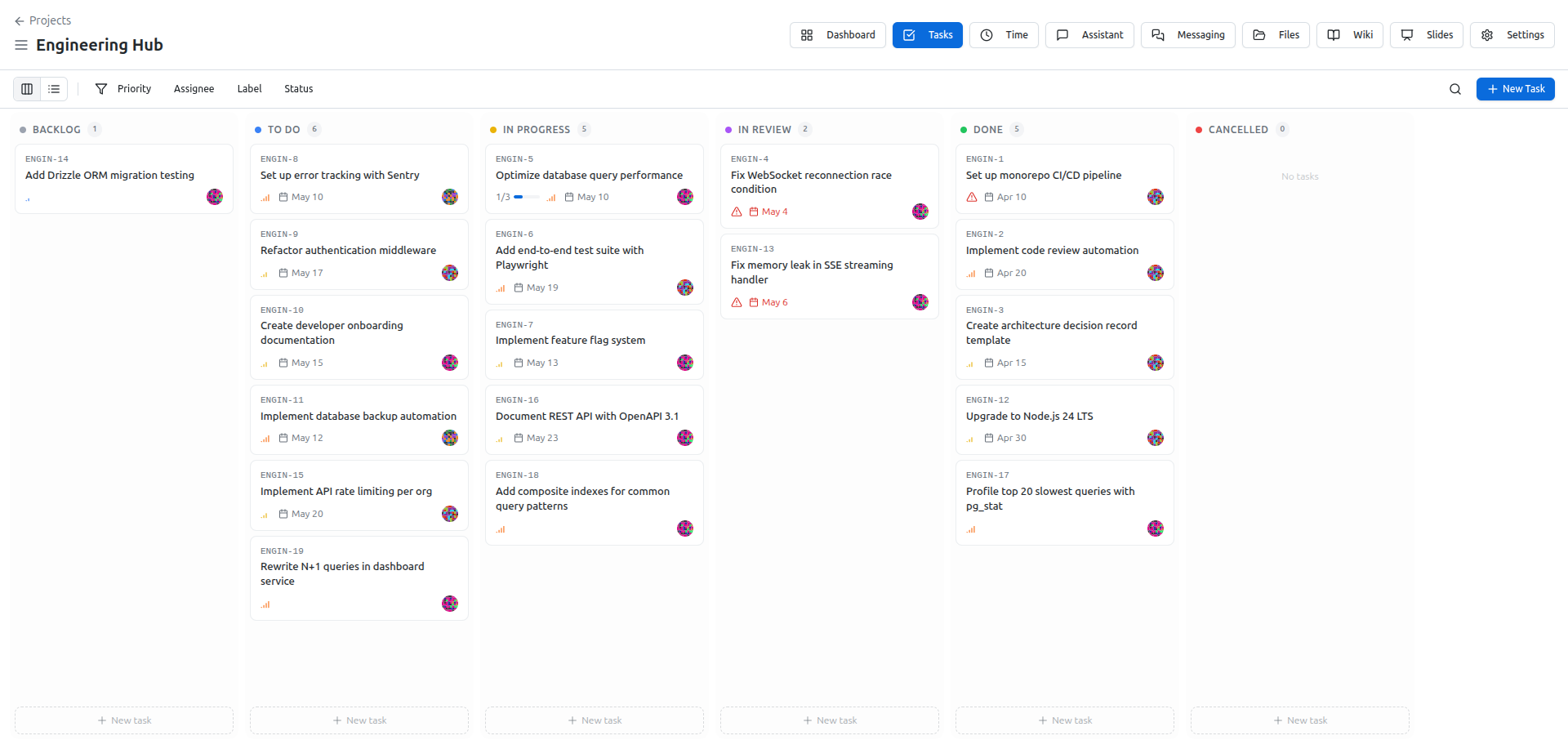Click assignee avatar on ENGIN-2 card
The width and height of the screenshot is (1568, 749).
1156,273
